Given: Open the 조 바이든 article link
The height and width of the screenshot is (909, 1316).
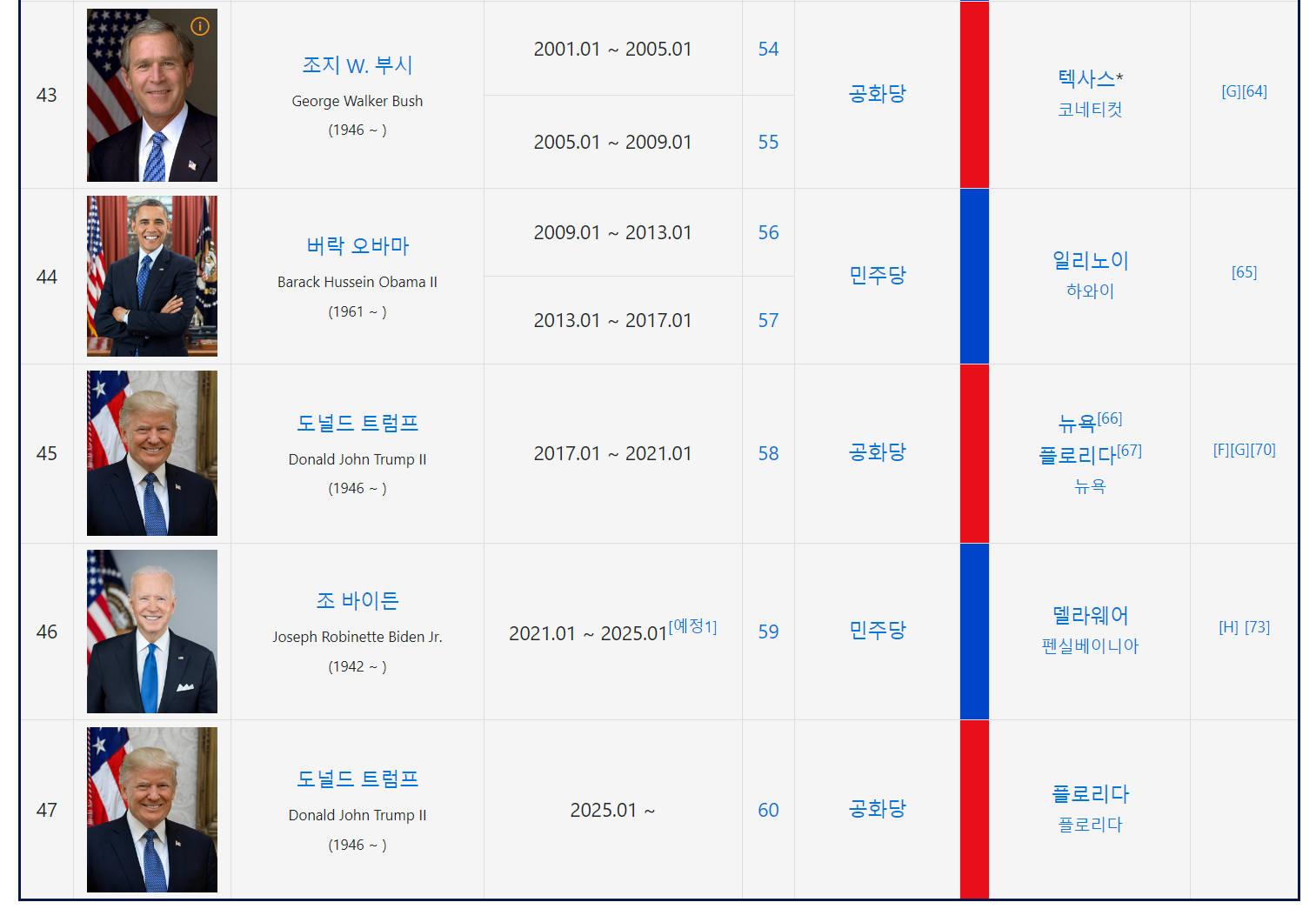Looking at the screenshot, I should [357, 601].
